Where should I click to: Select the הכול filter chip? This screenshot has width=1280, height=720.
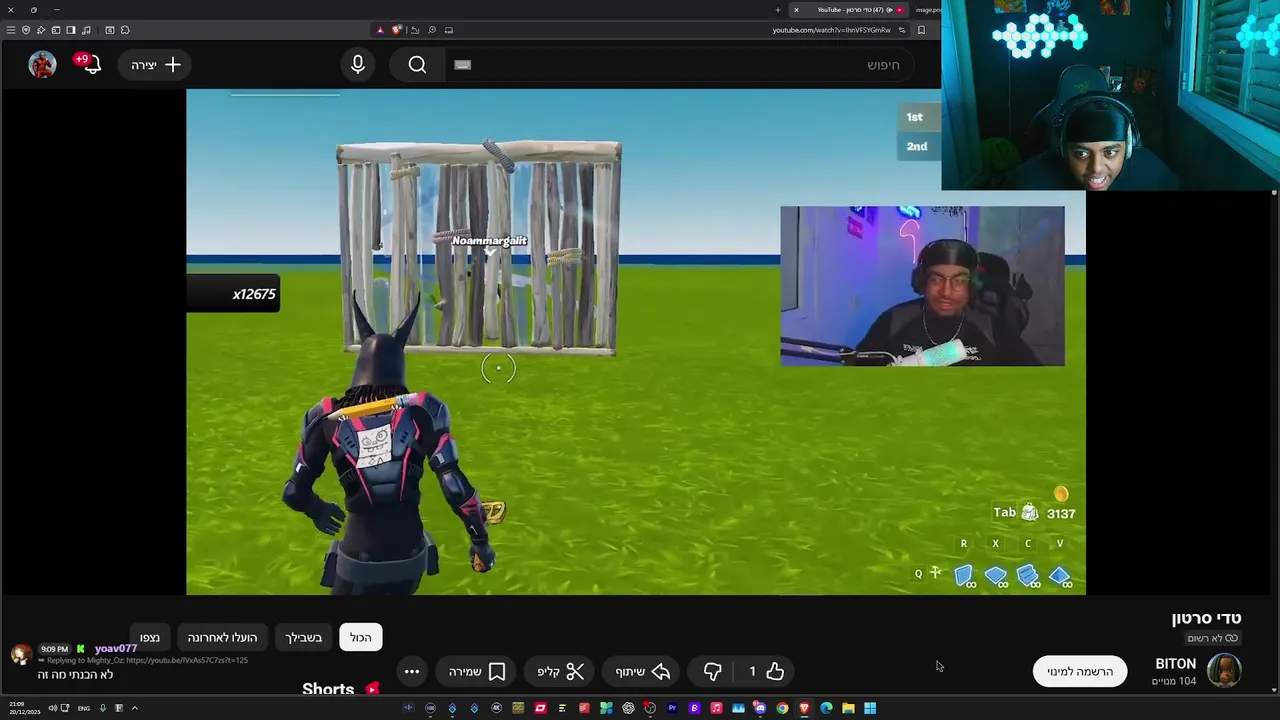(361, 637)
